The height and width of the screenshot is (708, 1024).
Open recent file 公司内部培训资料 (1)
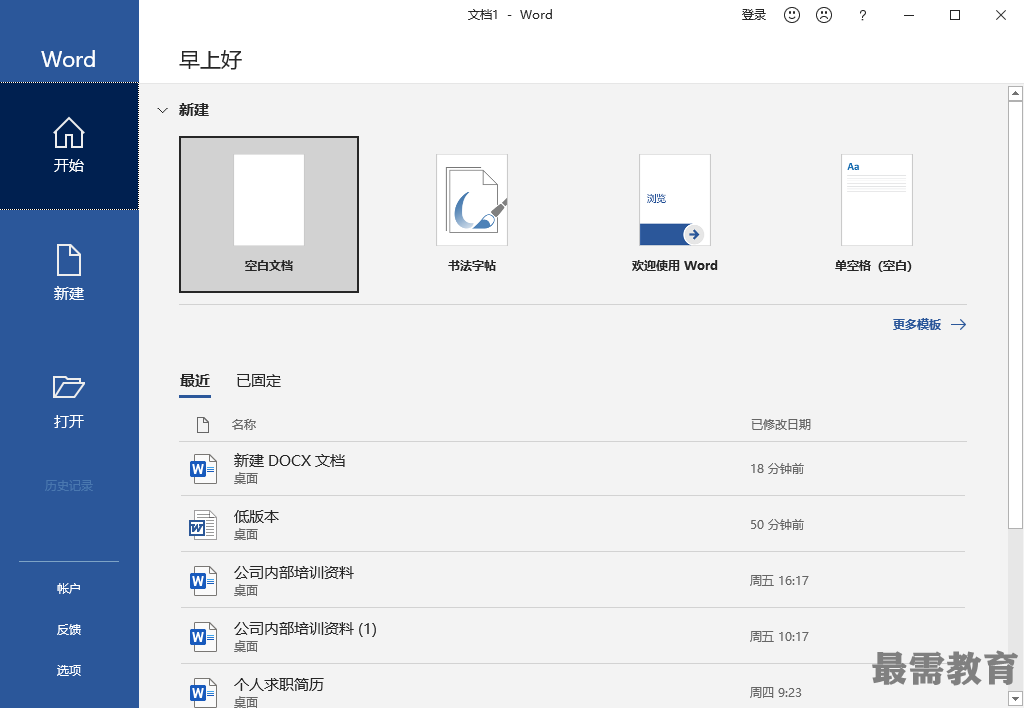pyautogui.click(x=573, y=637)
